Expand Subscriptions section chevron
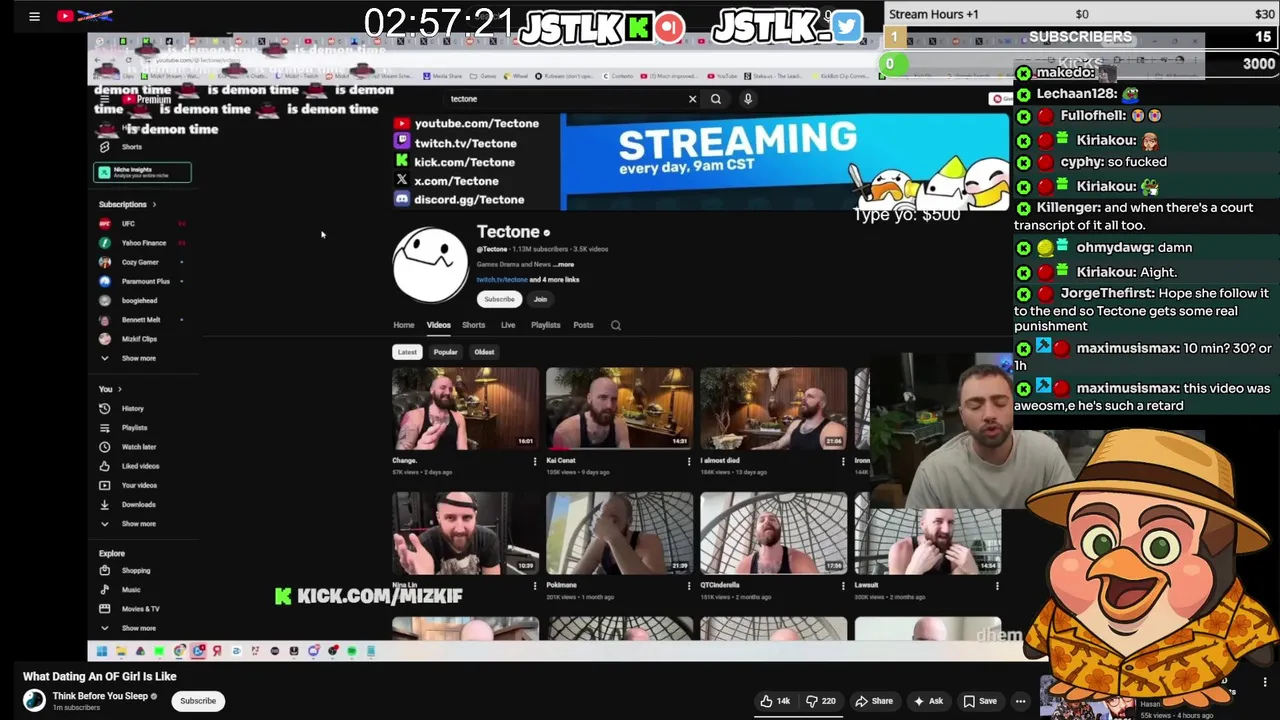Screen dimensions: 1280x720 (154, 205)
